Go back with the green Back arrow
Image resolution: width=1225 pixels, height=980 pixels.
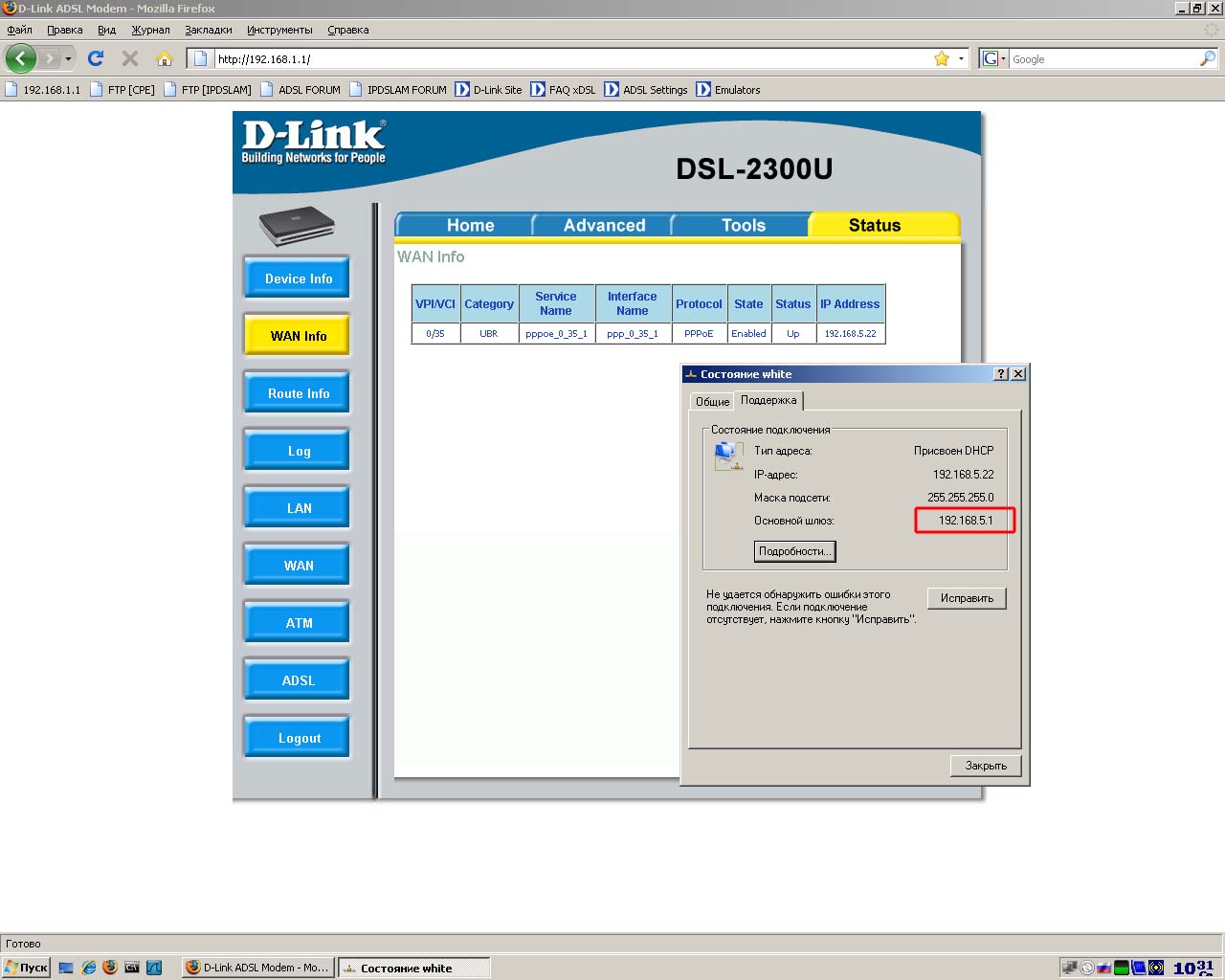click(x=21, y=58)
